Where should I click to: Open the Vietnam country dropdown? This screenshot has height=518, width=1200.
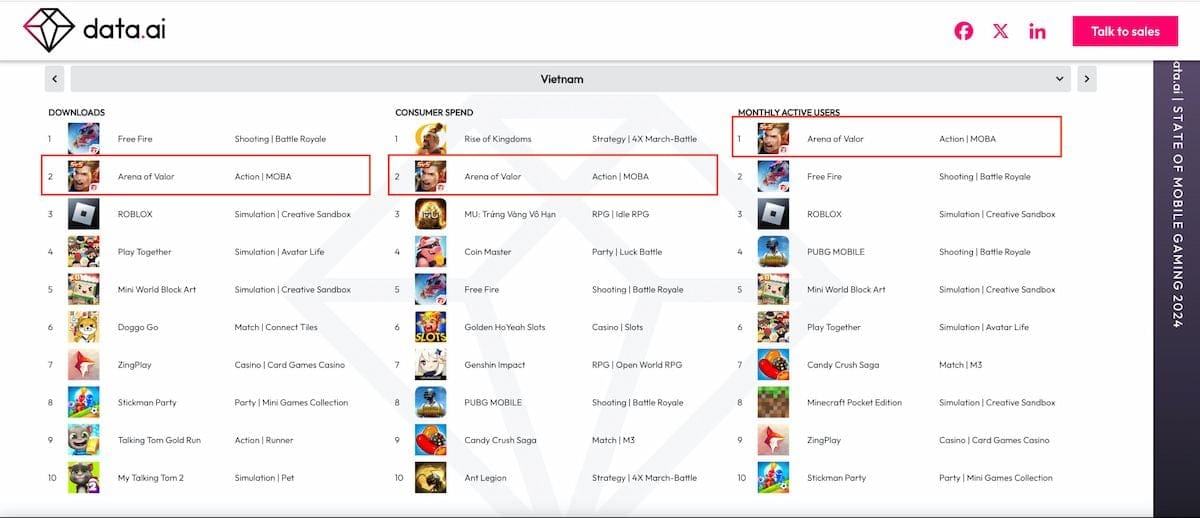pyautogui.click(x=570, y=79)
